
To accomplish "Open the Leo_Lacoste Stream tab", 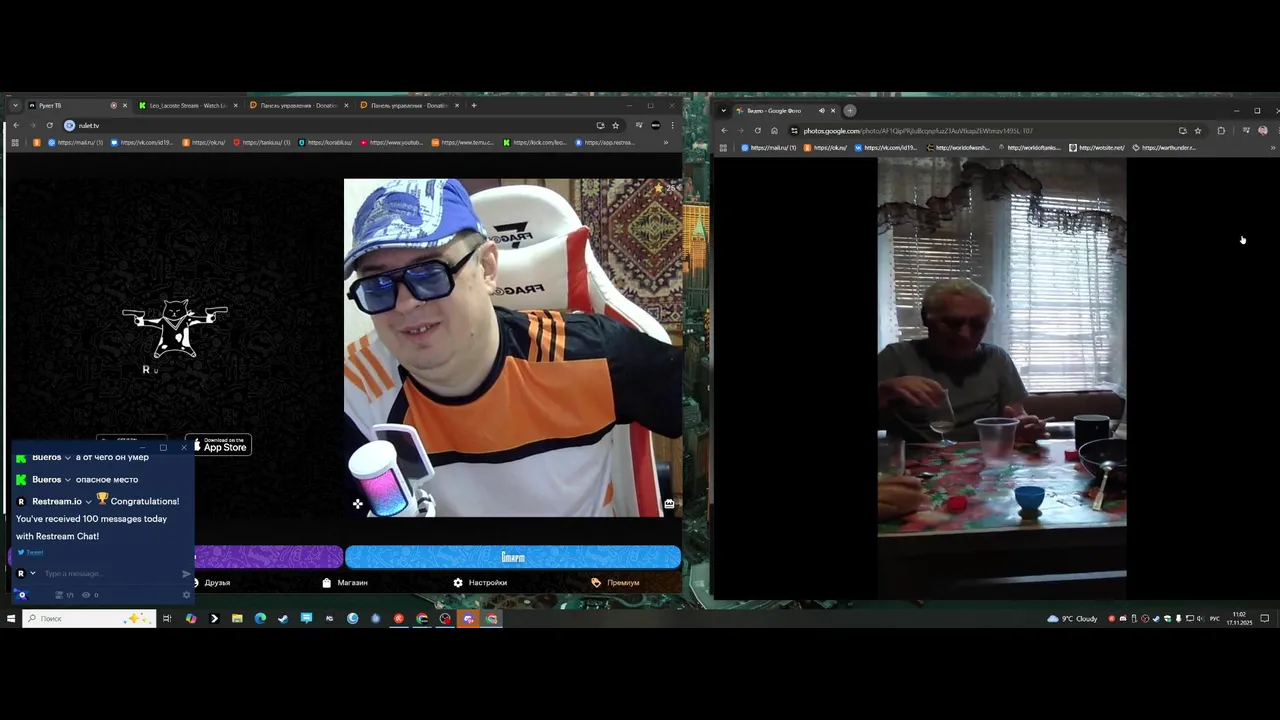I will 187,105.
